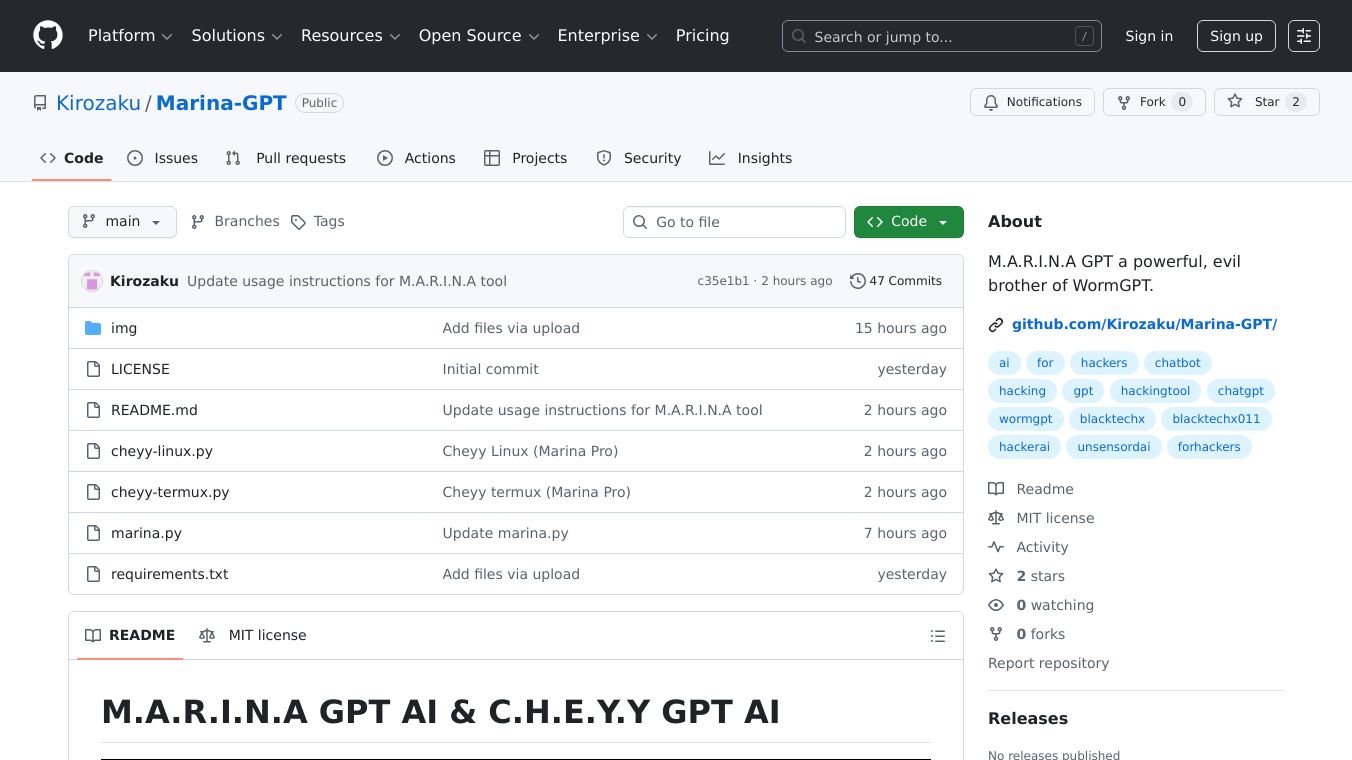Focus the site-wide search box

point(941,36)
